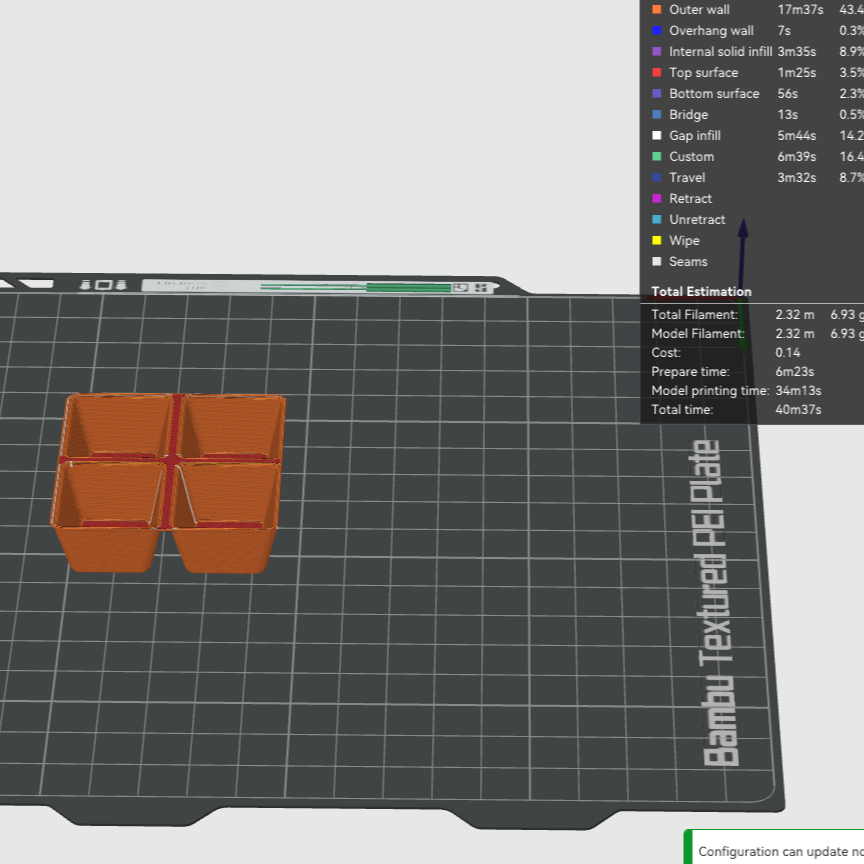Click the Cost value 0.14
864x864 pixels.
point(787,353)
